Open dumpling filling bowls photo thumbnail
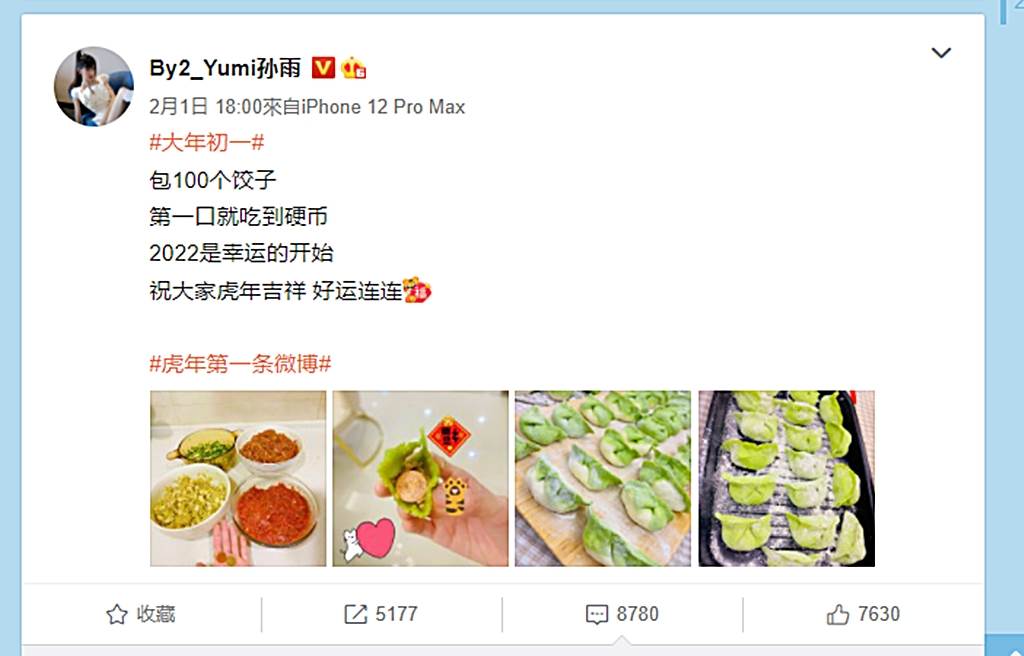 (238, 478)
